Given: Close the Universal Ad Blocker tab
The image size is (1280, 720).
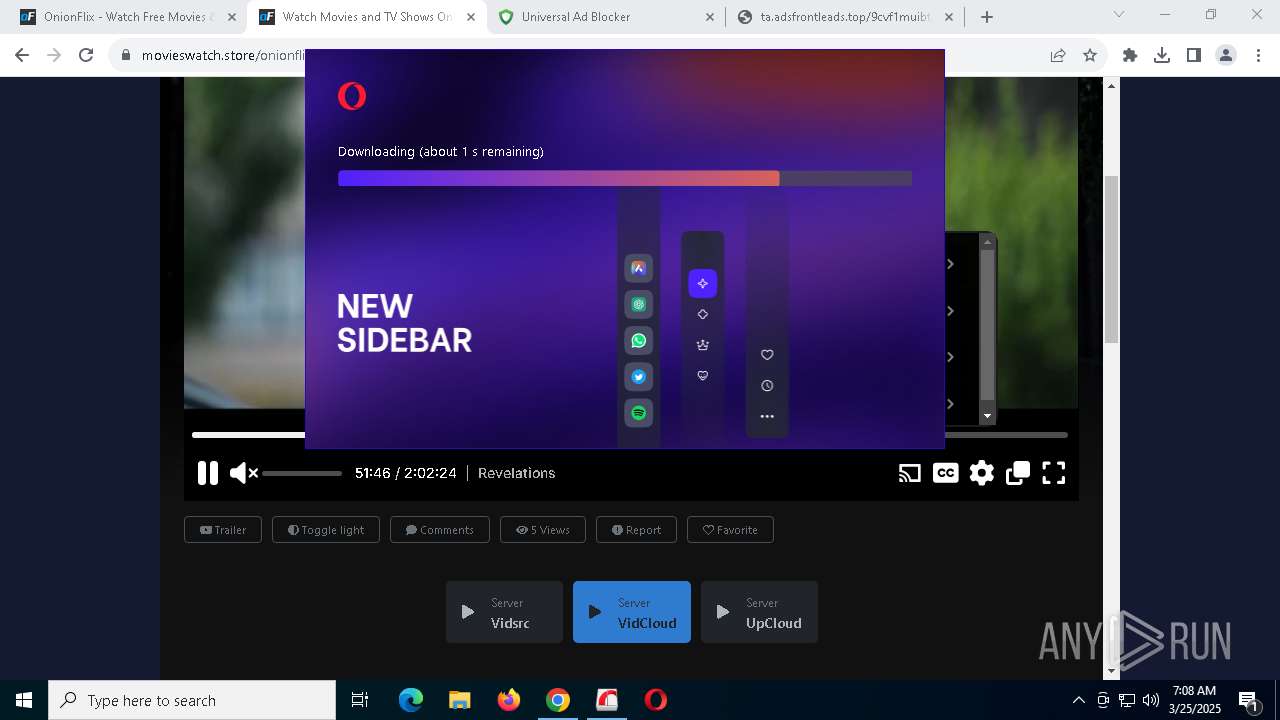Looking at the screenshot, I should coord(710,17).
